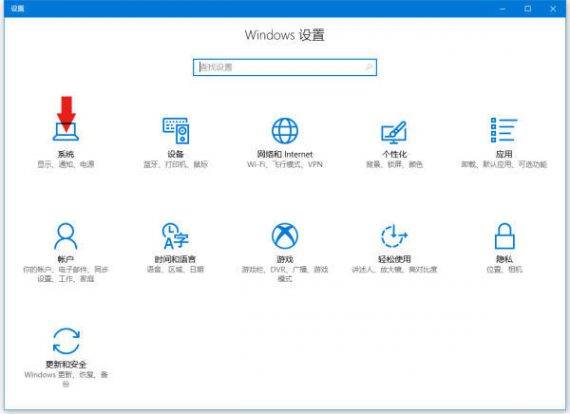
Task: Click the 更新和安全 label text
Action: [66, 364]
